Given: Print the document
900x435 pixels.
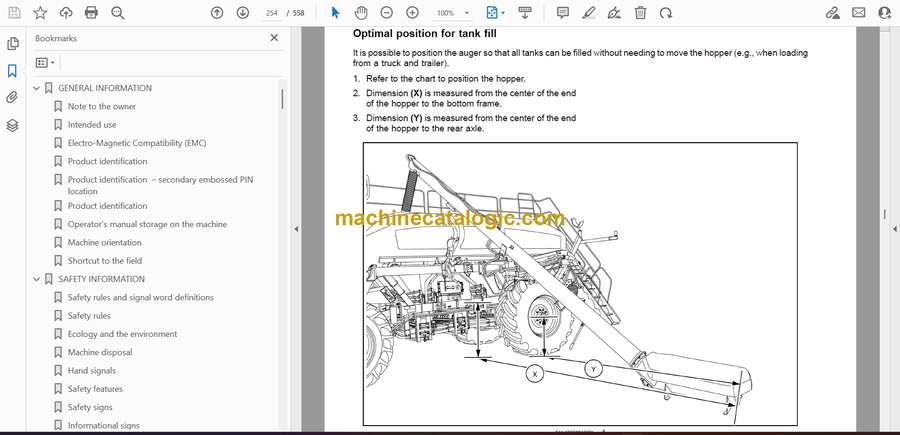Looking at the screenshot, I should [x=91, y=13].
